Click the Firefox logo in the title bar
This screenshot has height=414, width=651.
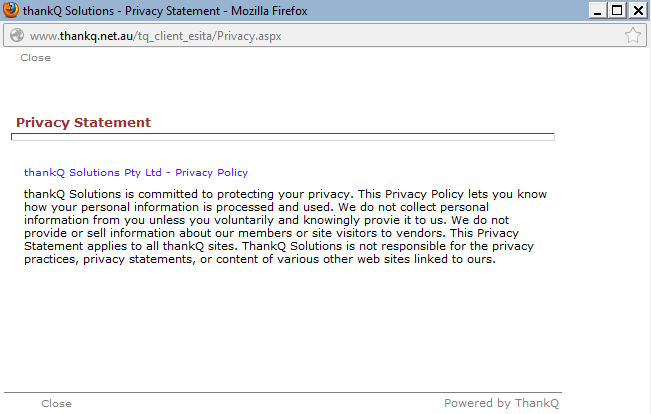click(x=11, y=11)
